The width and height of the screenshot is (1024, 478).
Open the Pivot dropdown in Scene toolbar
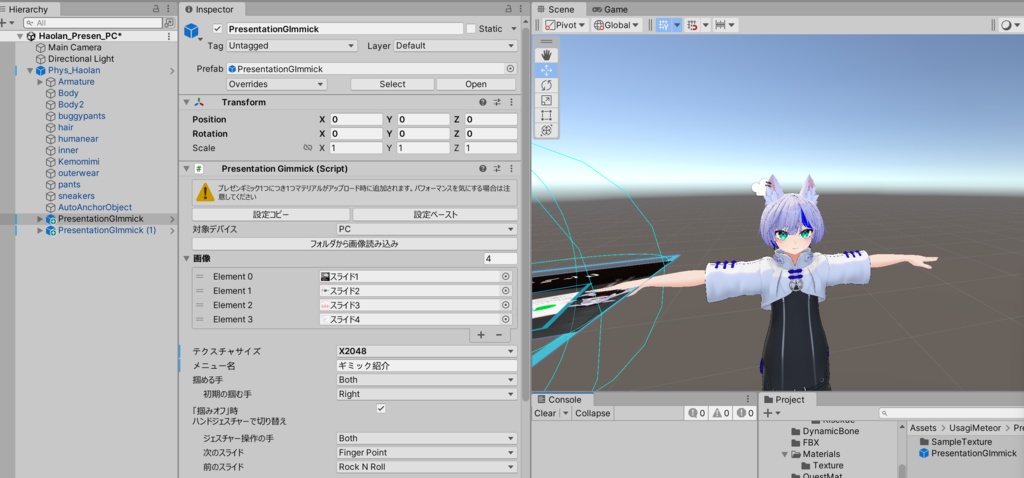click(565, 25)
